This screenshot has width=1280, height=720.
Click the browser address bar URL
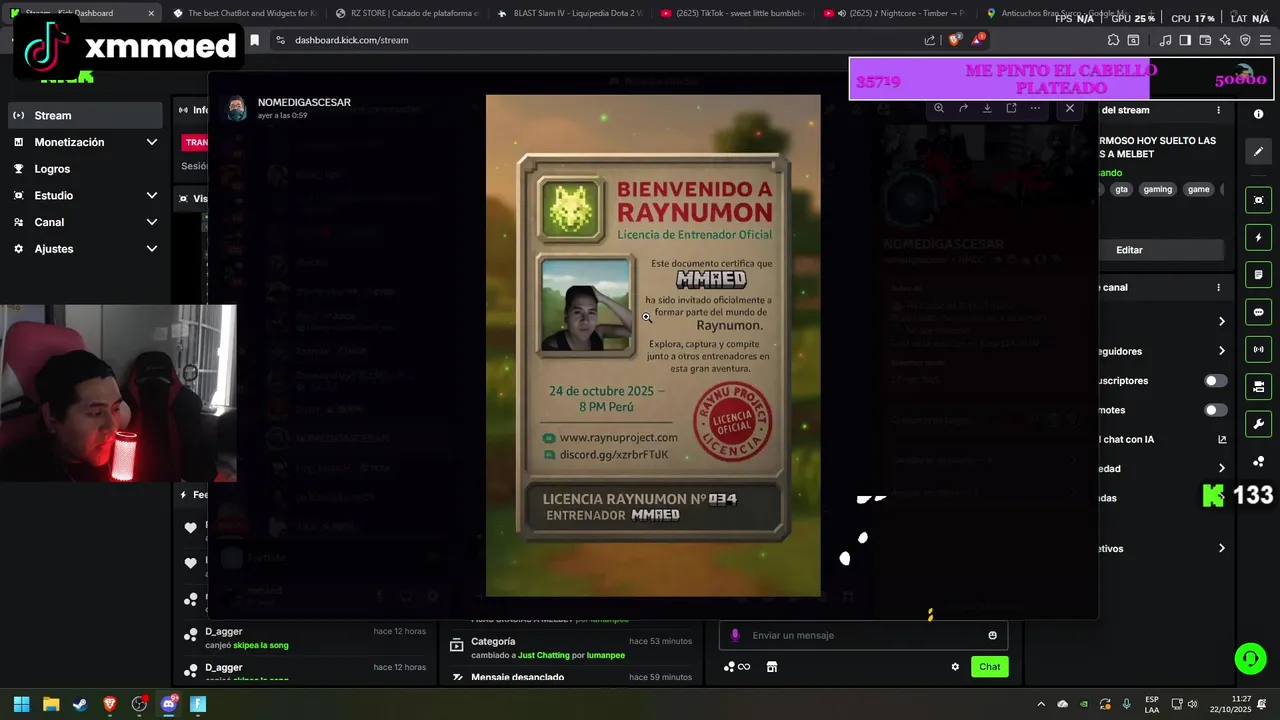click(351, 40)
